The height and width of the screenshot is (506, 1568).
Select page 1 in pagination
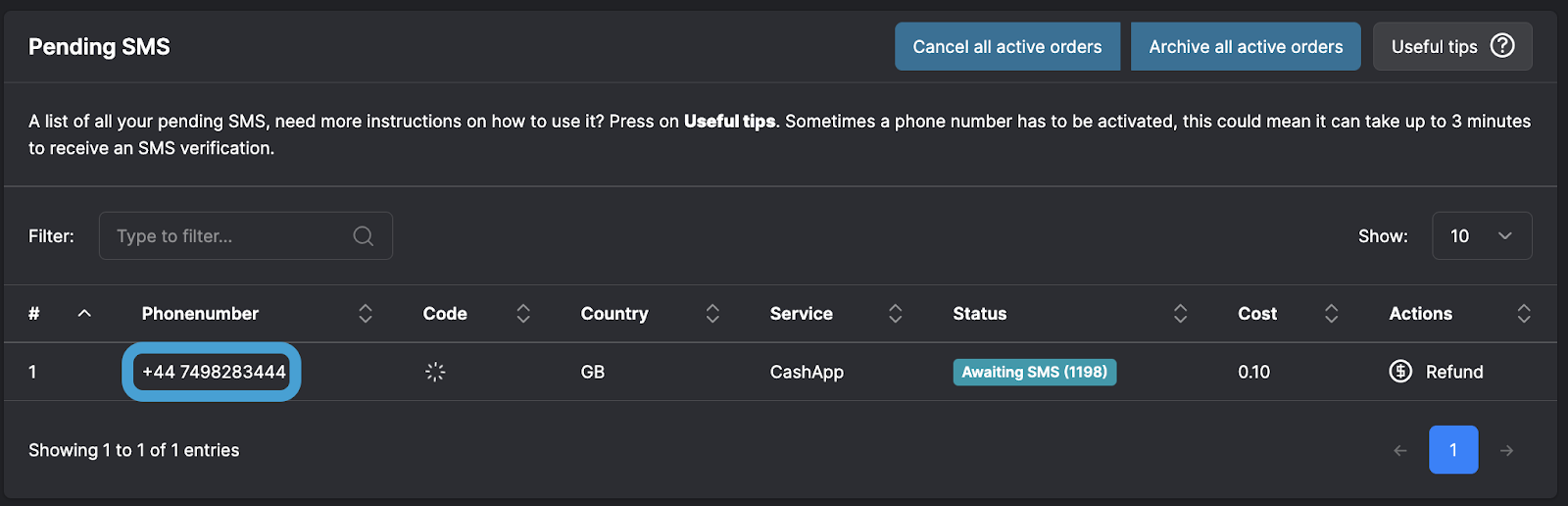pyautogui.click(x=1452, y=450)
